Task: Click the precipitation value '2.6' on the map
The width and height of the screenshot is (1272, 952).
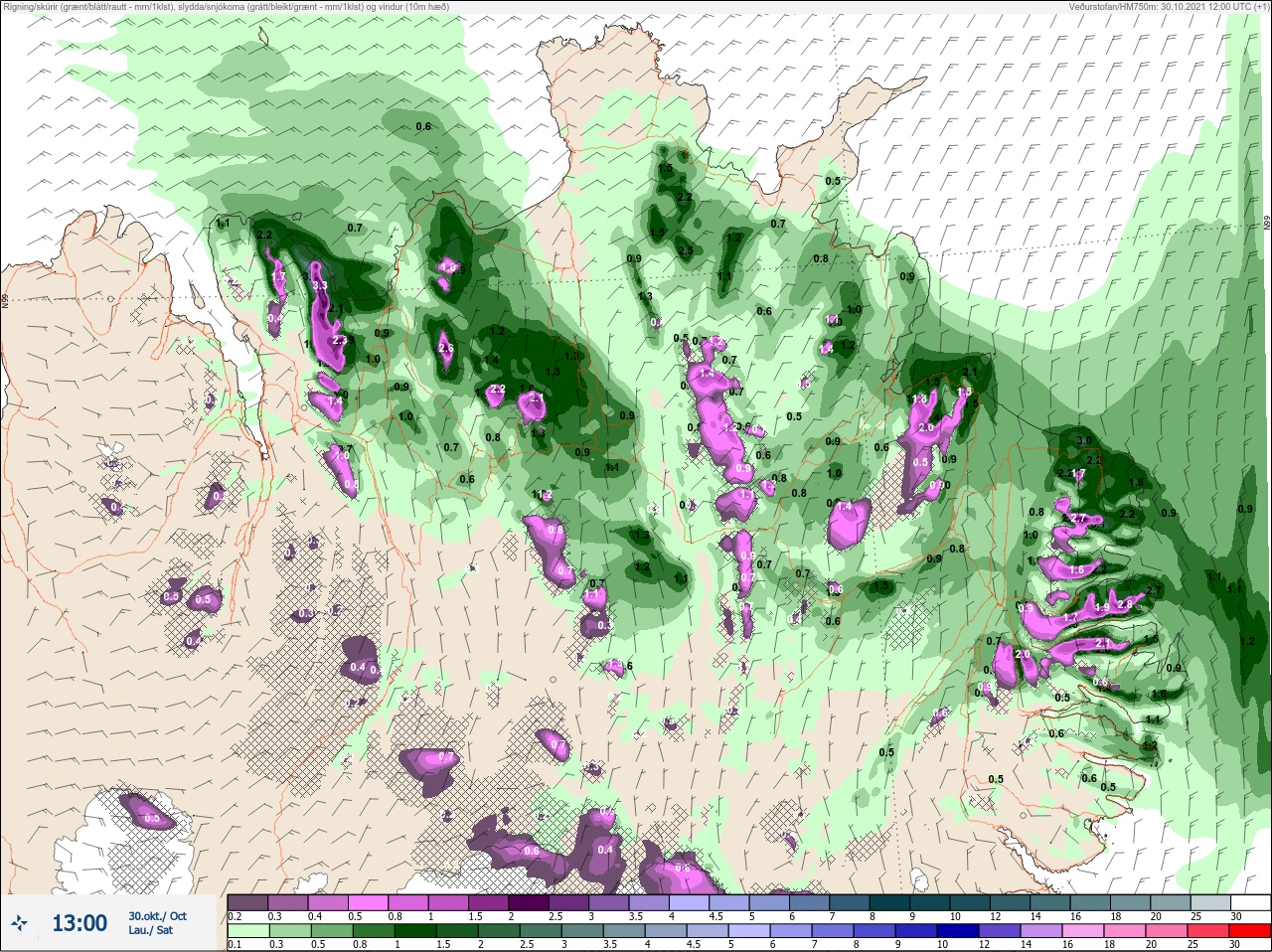Action: [446, 349]
